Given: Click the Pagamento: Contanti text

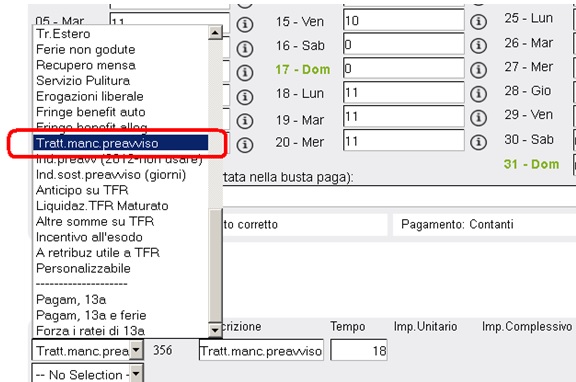Looking at the screenshot, I should tap(457, 224).
